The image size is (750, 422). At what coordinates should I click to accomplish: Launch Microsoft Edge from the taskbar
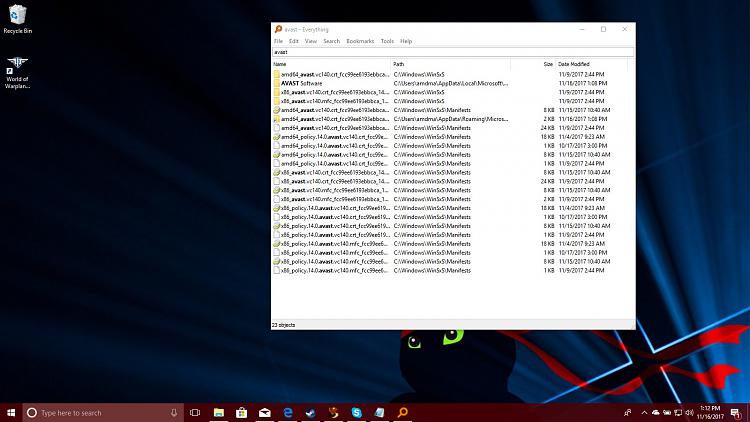coord(287,412)
